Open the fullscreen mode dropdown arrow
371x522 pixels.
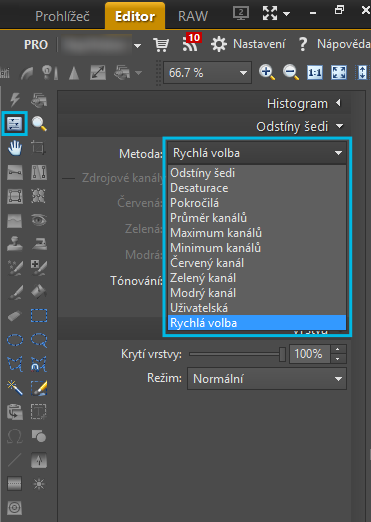pyautogui.click(x=286, y=14)
